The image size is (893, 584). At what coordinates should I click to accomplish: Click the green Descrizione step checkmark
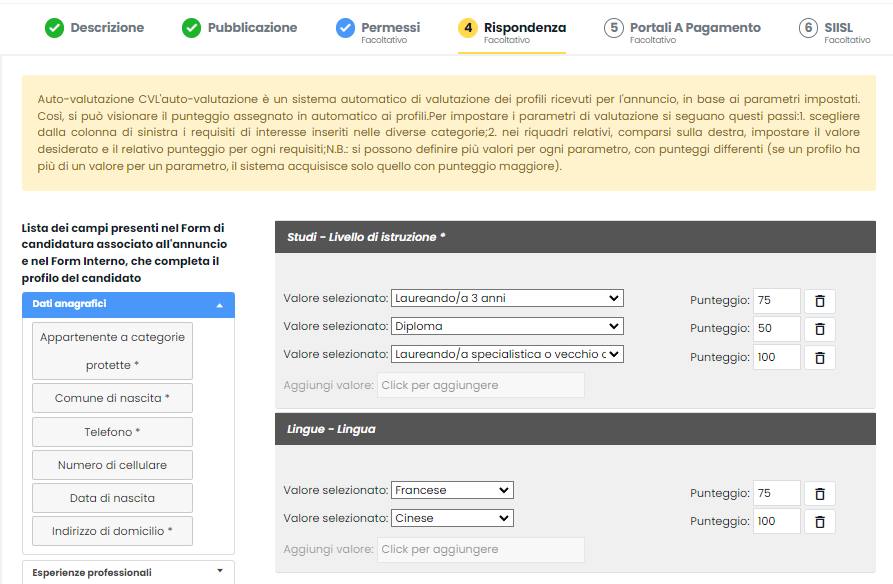point(55,28)
